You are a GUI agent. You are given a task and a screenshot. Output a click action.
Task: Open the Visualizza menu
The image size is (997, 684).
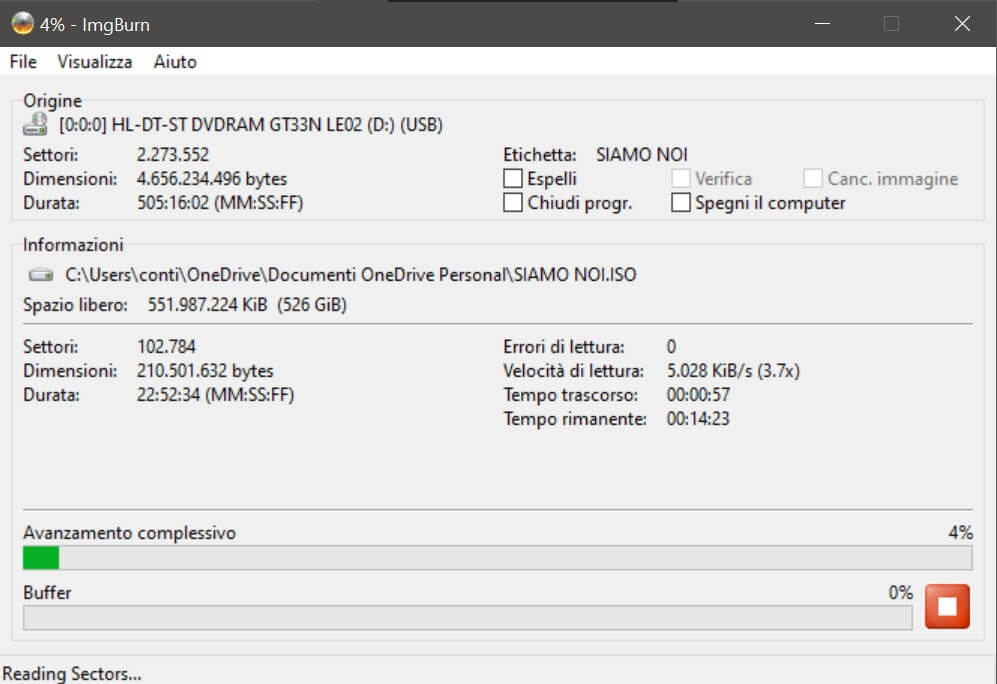click(x=95, y=62)
